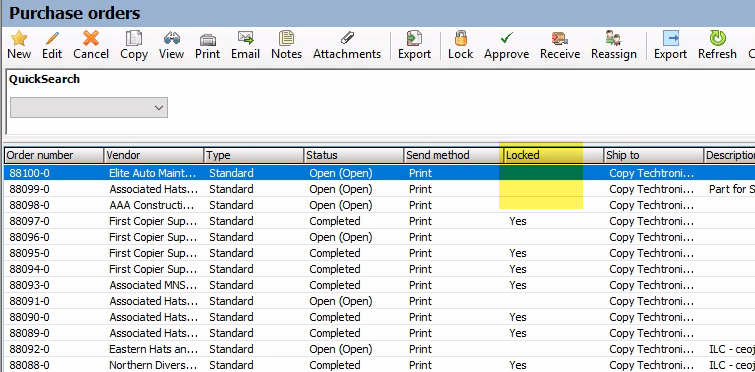The image size is (755, 372).
Task: Select order 88100-0 row
Action: (x=379, y=173)
